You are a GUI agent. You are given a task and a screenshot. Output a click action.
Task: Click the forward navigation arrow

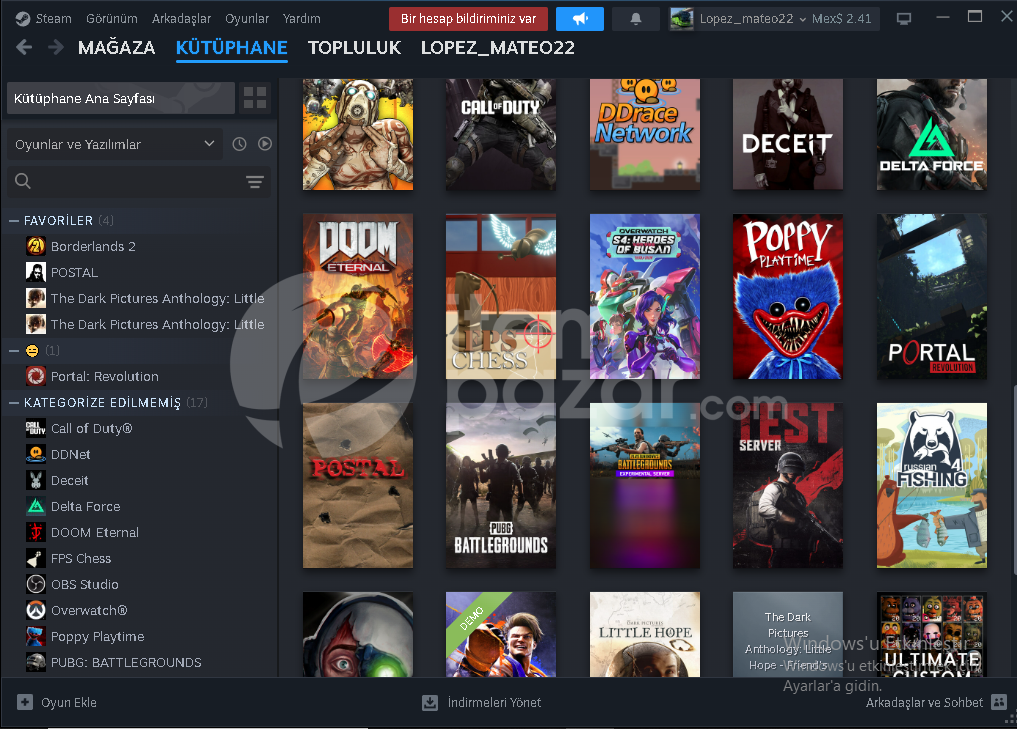coord(56,47)
